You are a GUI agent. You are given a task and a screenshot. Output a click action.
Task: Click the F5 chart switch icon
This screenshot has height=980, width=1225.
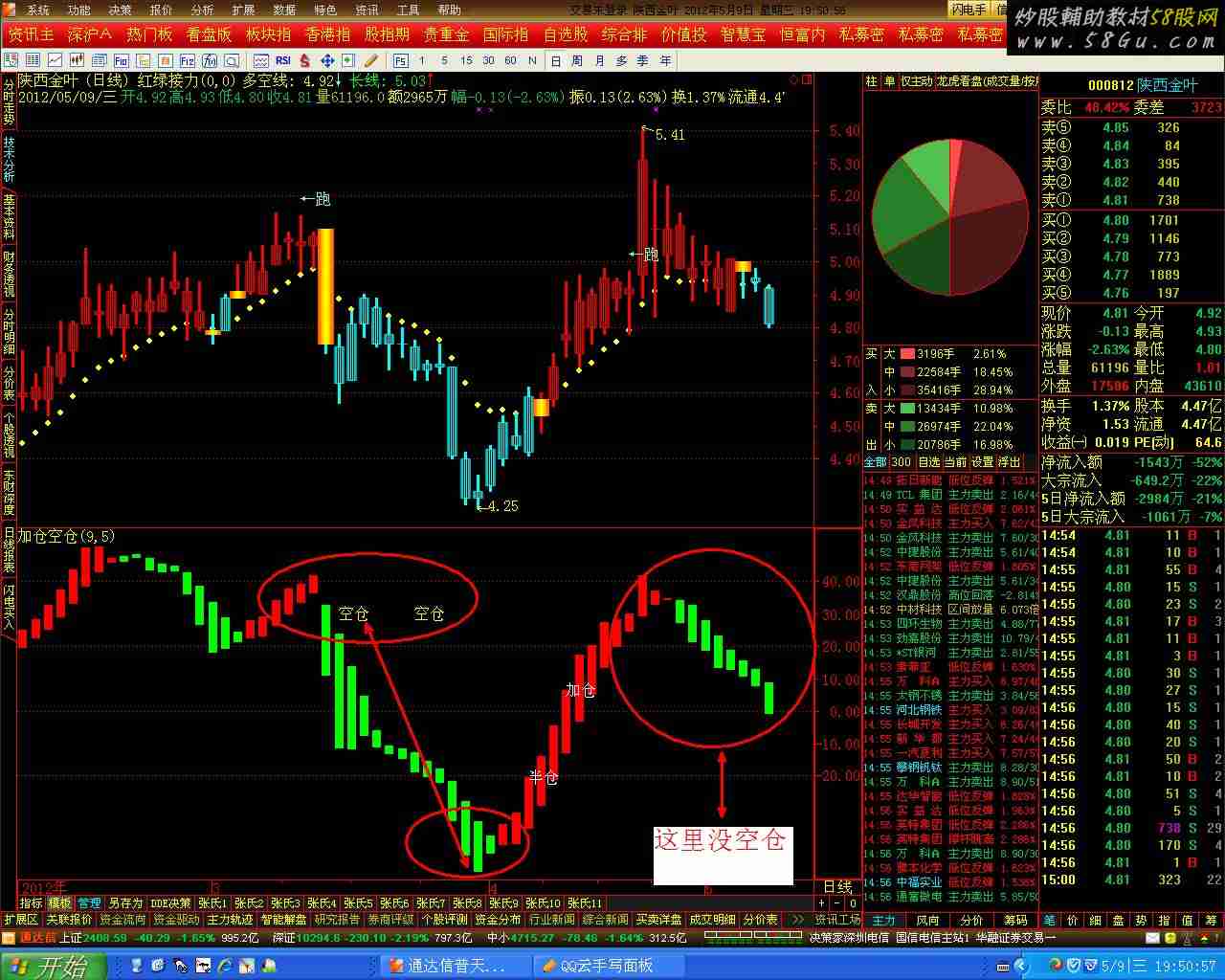[401, 60]
